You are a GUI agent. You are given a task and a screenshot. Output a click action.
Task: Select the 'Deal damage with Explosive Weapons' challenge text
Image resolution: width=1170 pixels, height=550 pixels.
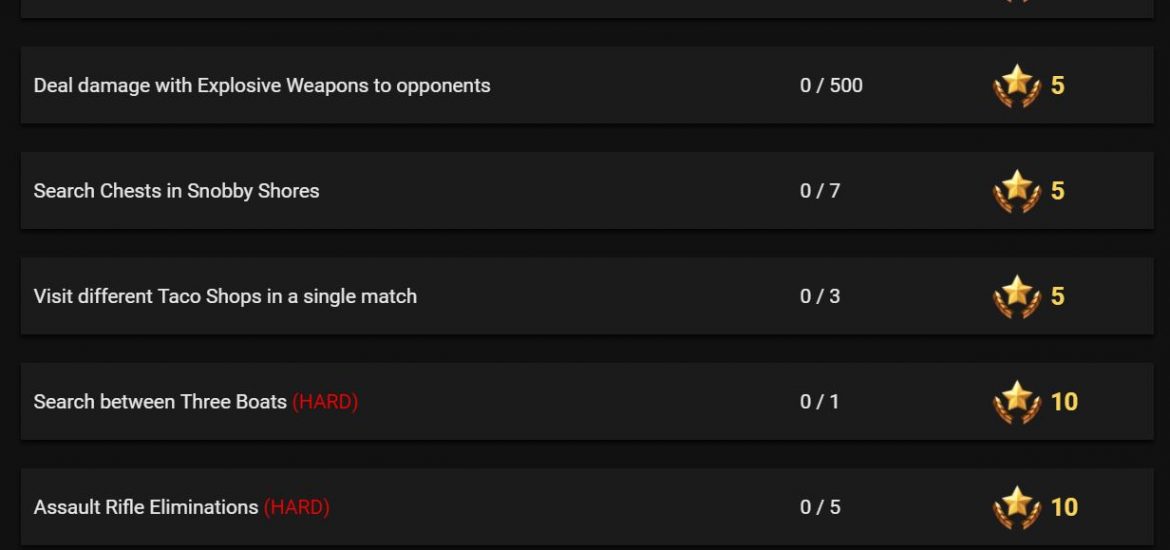(x=262, y=86)
